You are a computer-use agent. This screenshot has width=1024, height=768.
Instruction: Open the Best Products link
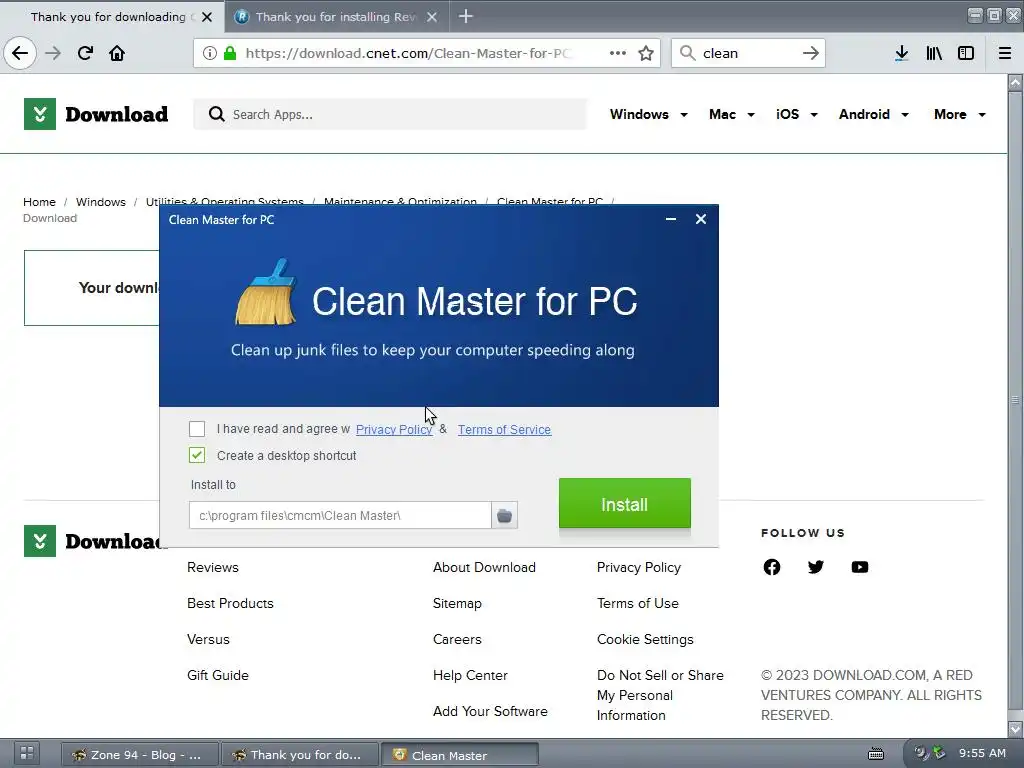point(230,603)
